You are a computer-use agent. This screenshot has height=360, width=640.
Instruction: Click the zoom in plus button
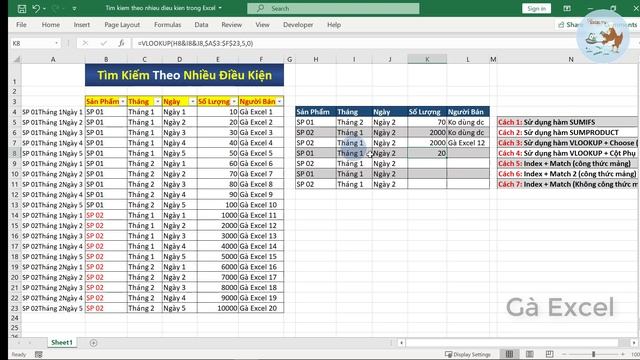coord(623,354)
